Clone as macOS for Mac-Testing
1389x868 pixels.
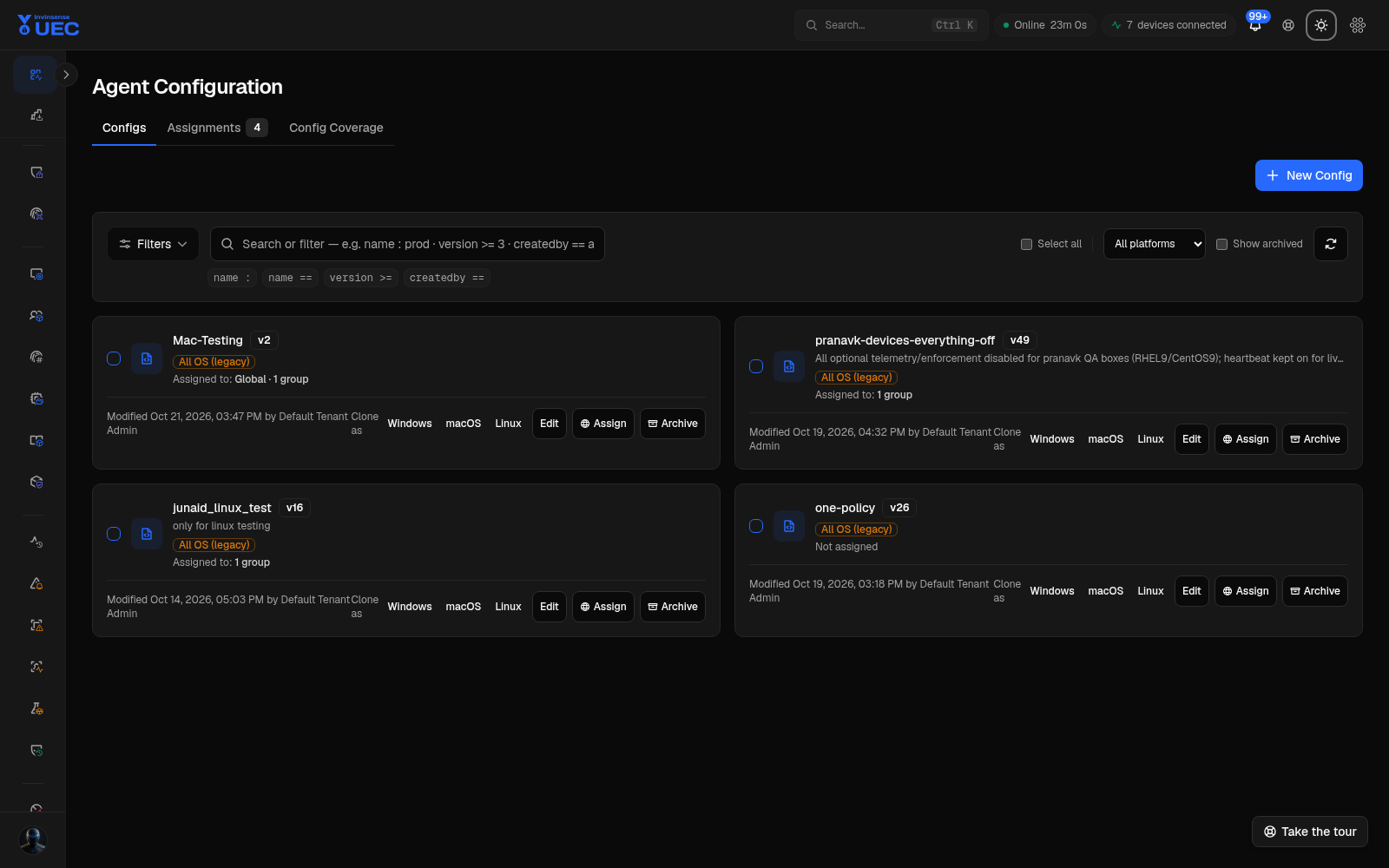(x=463, y=424)
